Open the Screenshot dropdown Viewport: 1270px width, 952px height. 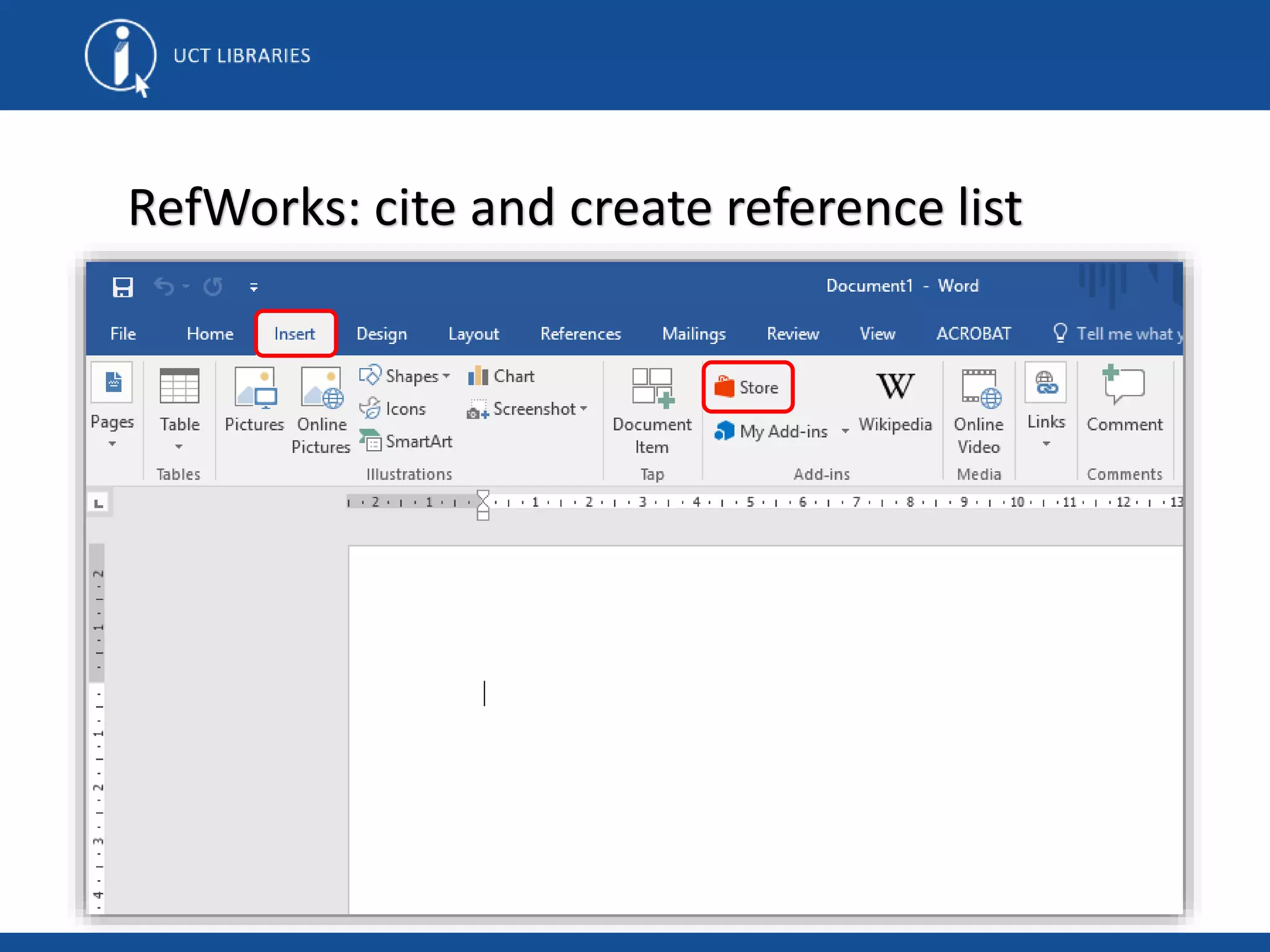[527, 408]
